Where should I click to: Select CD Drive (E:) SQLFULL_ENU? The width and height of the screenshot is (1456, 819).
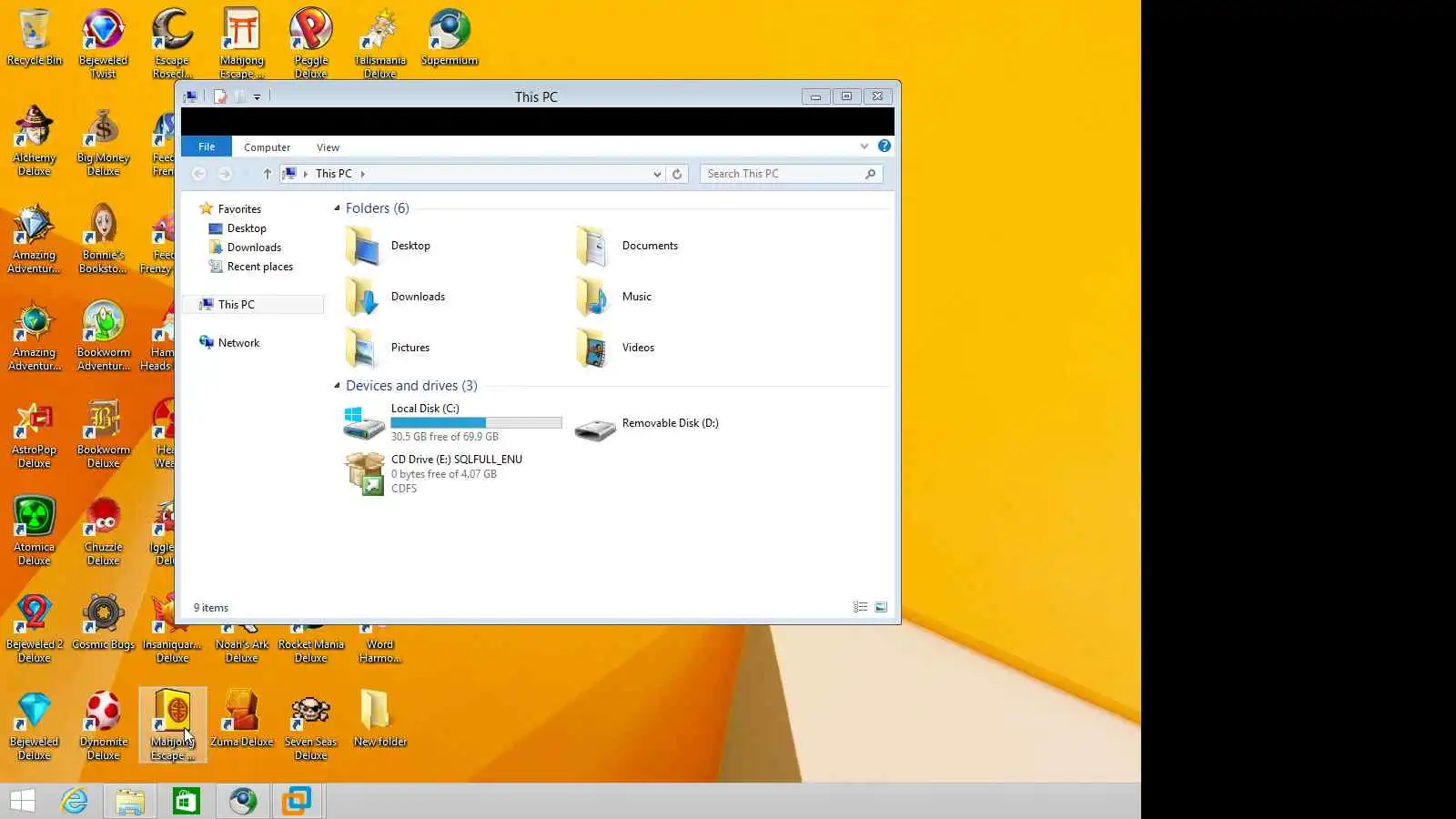tap(434, 474)
